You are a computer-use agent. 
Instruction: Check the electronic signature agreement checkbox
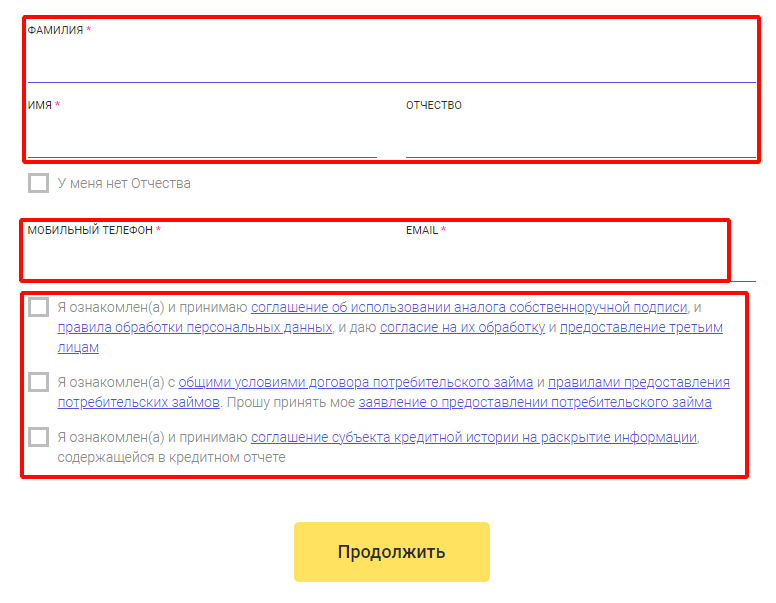coord(39,307)
